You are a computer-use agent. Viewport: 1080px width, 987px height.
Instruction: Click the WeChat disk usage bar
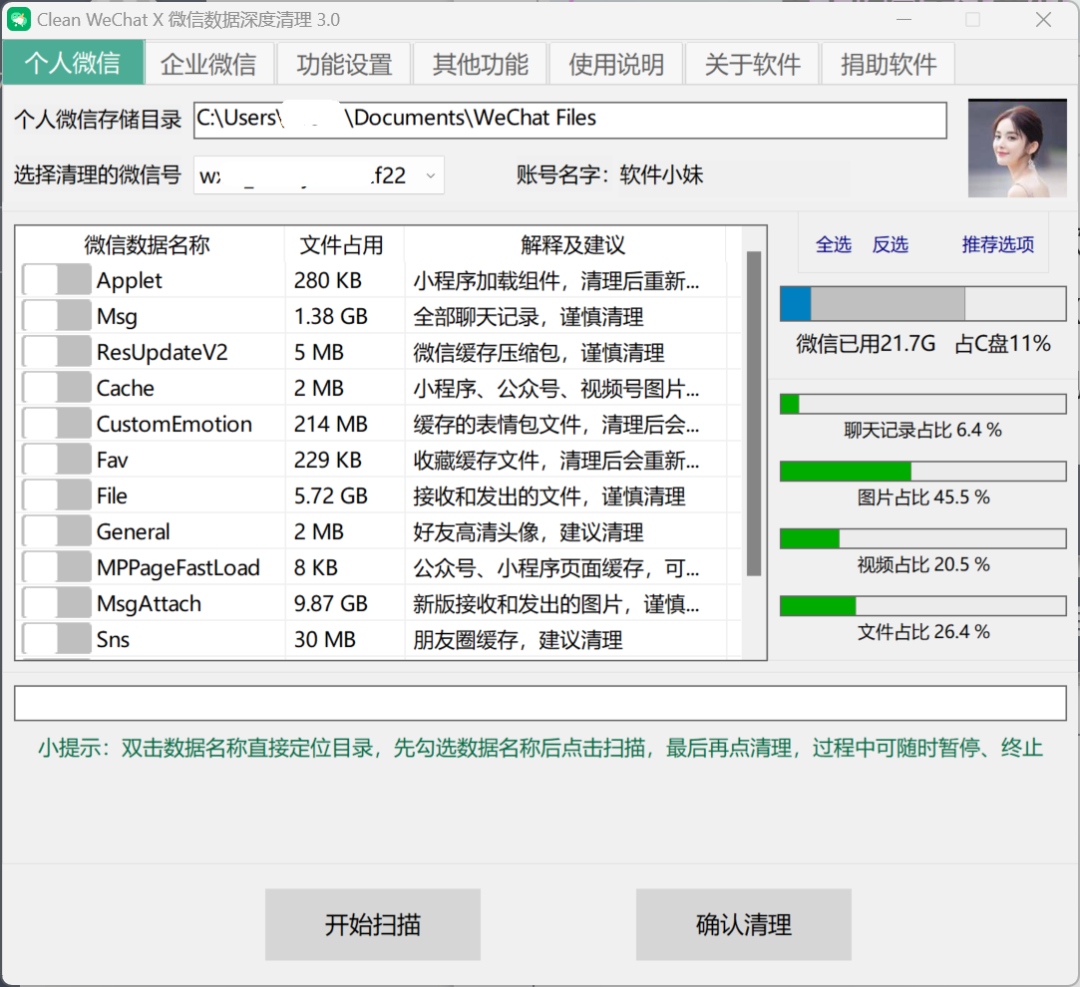pyautogui.click(x=923, y=304)
